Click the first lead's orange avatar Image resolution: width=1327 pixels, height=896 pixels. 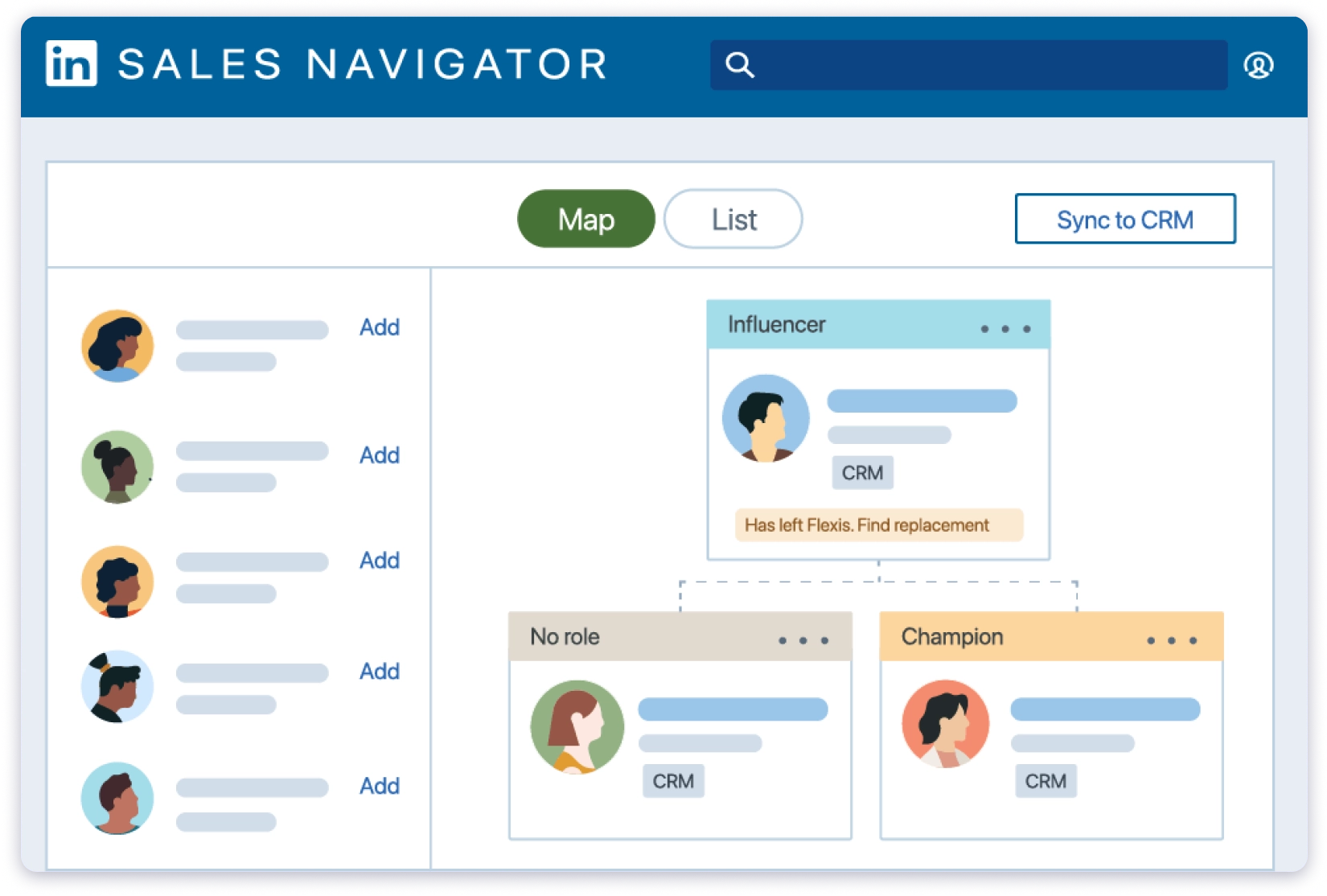coord(117,346)
